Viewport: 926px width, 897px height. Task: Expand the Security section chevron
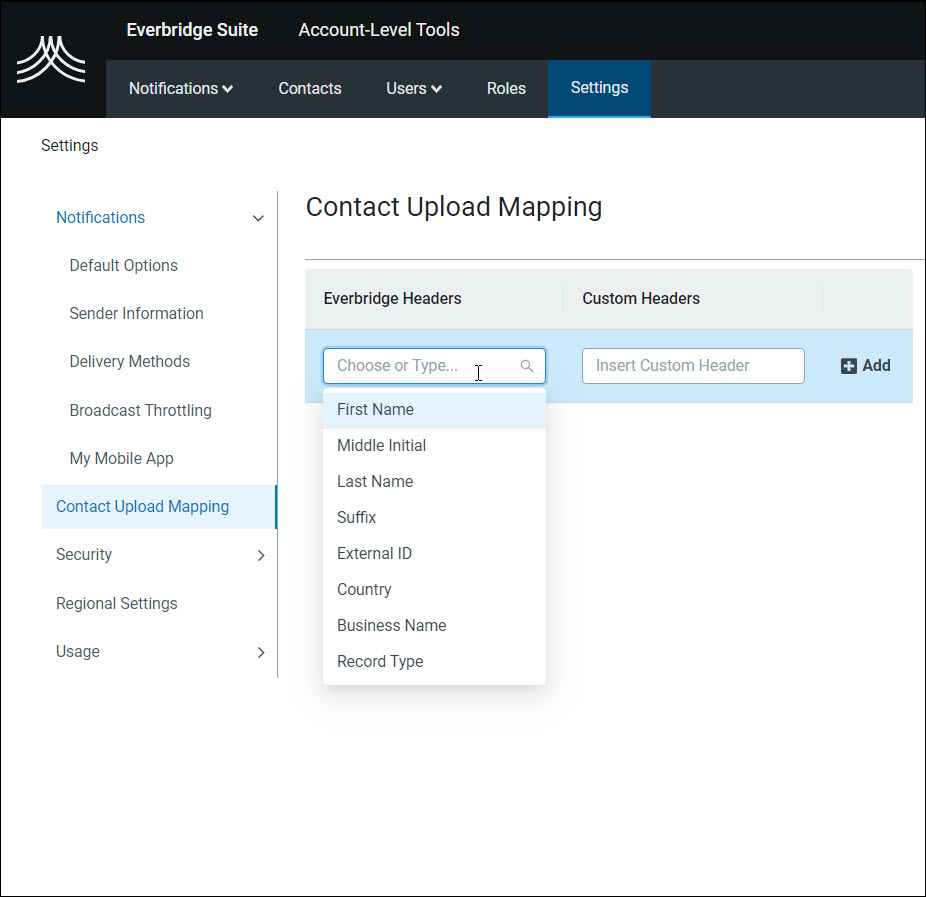tap(261, 555)
